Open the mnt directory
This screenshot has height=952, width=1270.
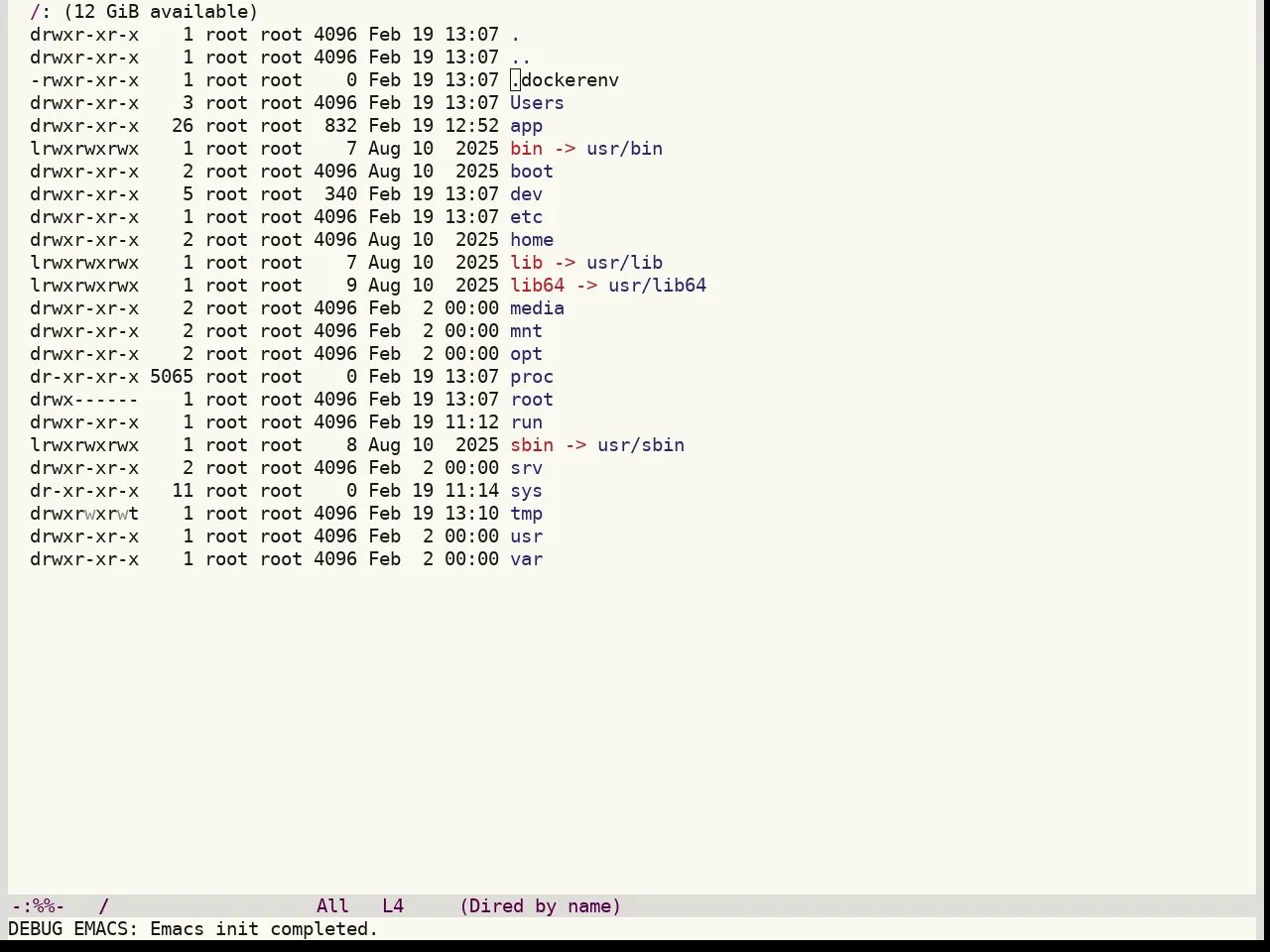[526, 331]
